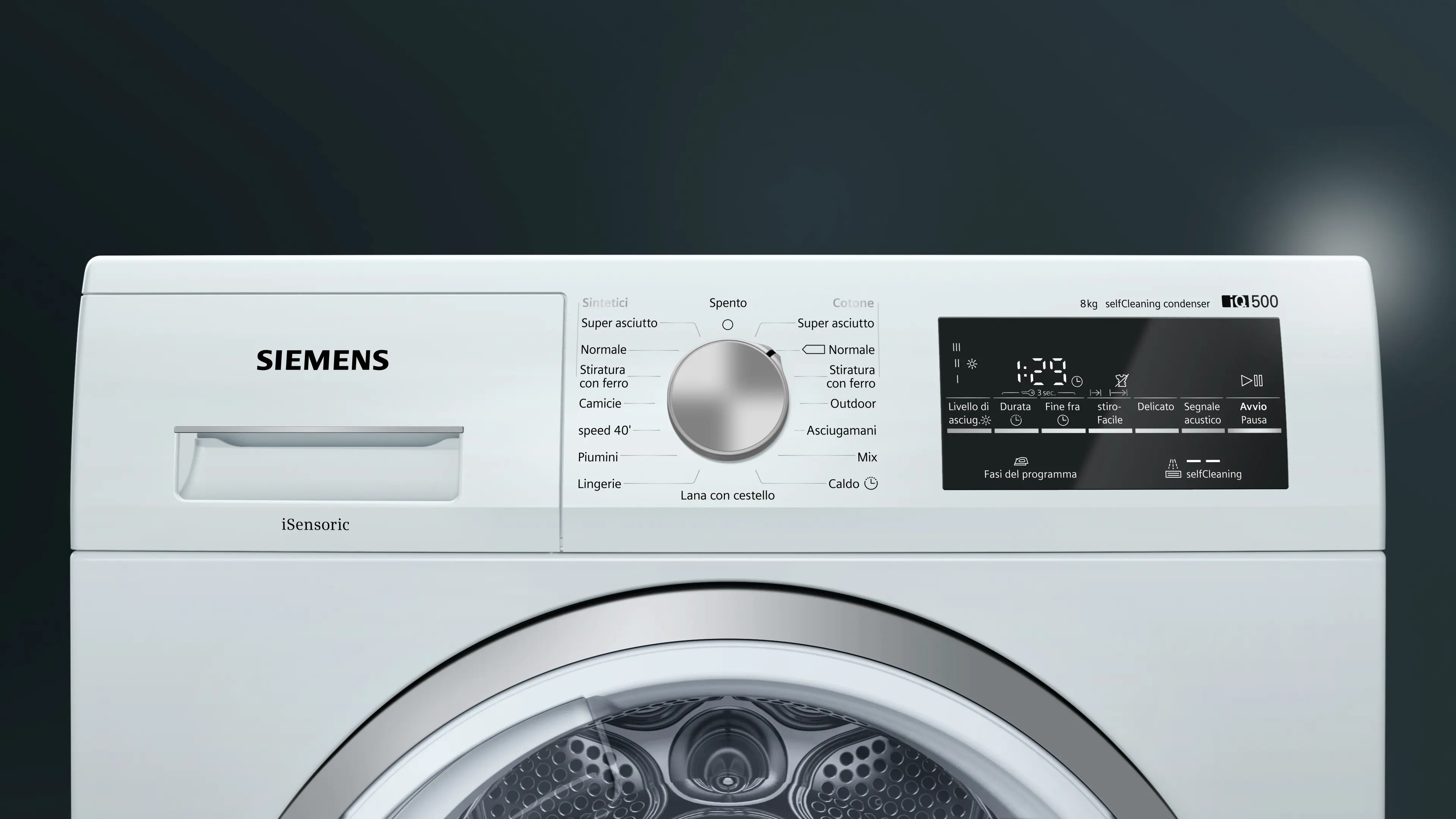Select the speed 40' program label
1456x819 pixels.
[604, 431]
